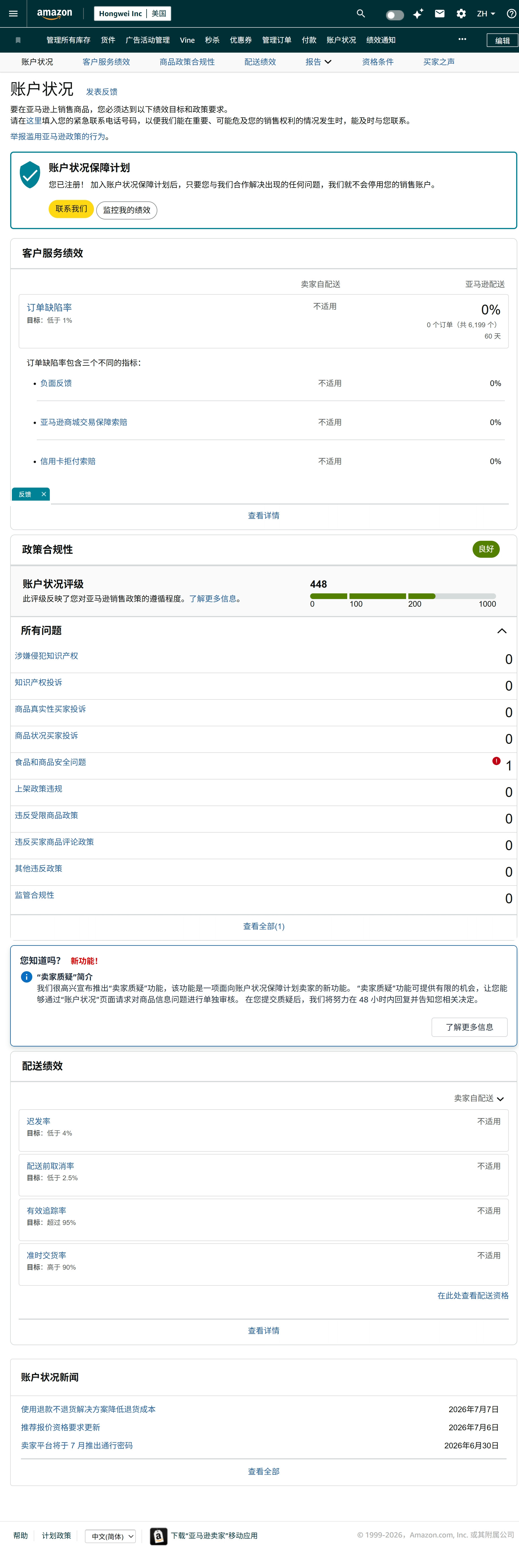Open news item 卖家平台将于 7 月推出通行密码
This screenshot has width=519, height=1568.
77,1446
